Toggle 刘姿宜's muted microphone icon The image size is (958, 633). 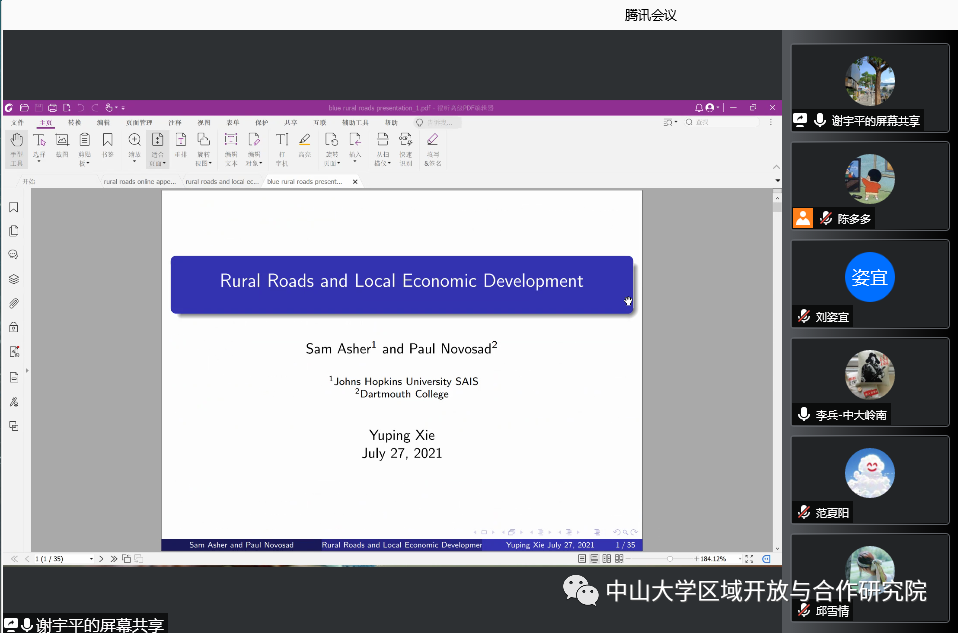[x=803, y=316]
